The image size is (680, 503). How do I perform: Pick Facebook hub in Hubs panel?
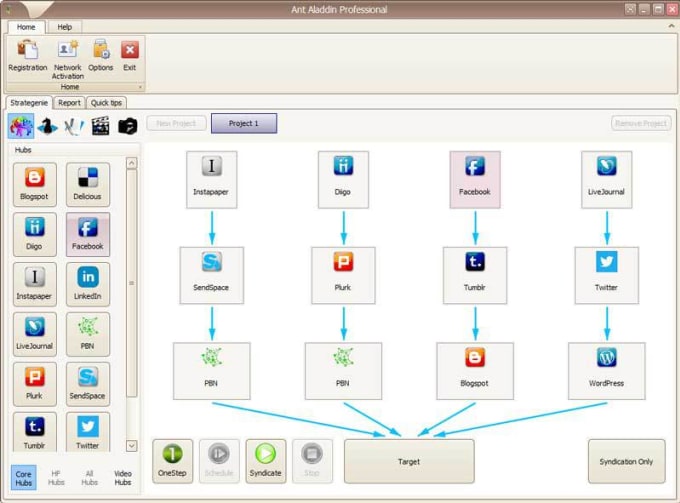(x=88, y=234)
